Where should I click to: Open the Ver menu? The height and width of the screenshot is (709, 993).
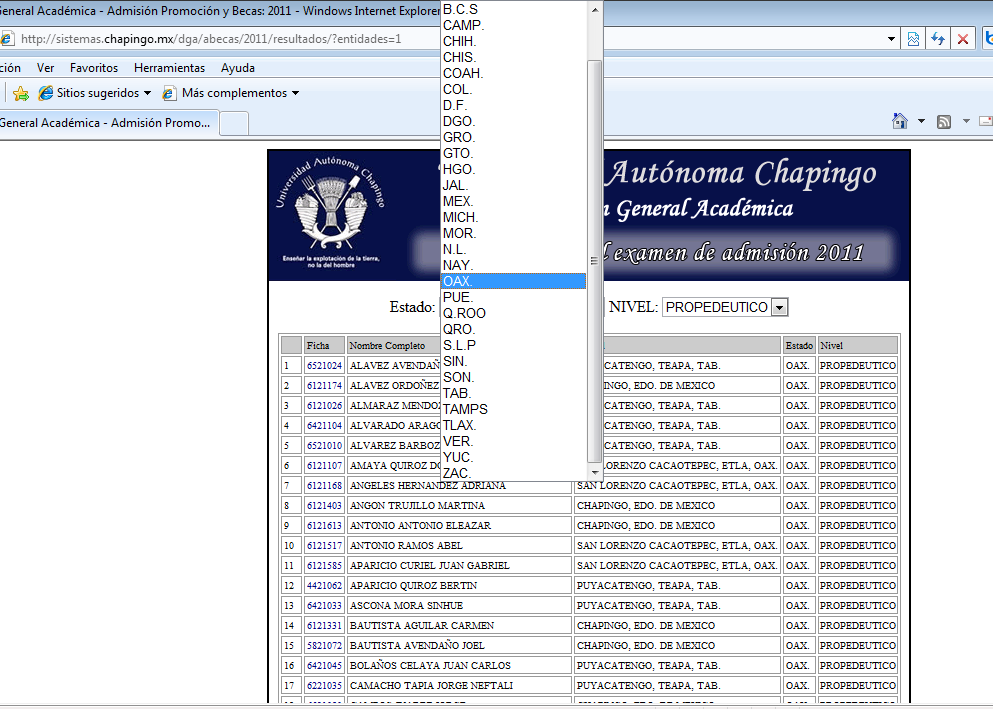tap(45, 68)
